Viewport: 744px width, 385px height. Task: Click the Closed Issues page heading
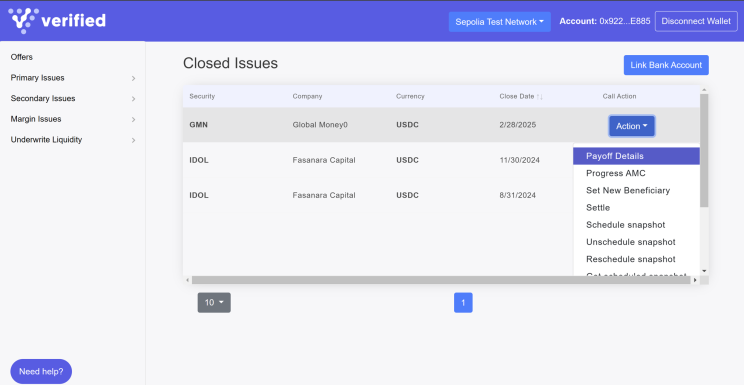click(231, 63)
